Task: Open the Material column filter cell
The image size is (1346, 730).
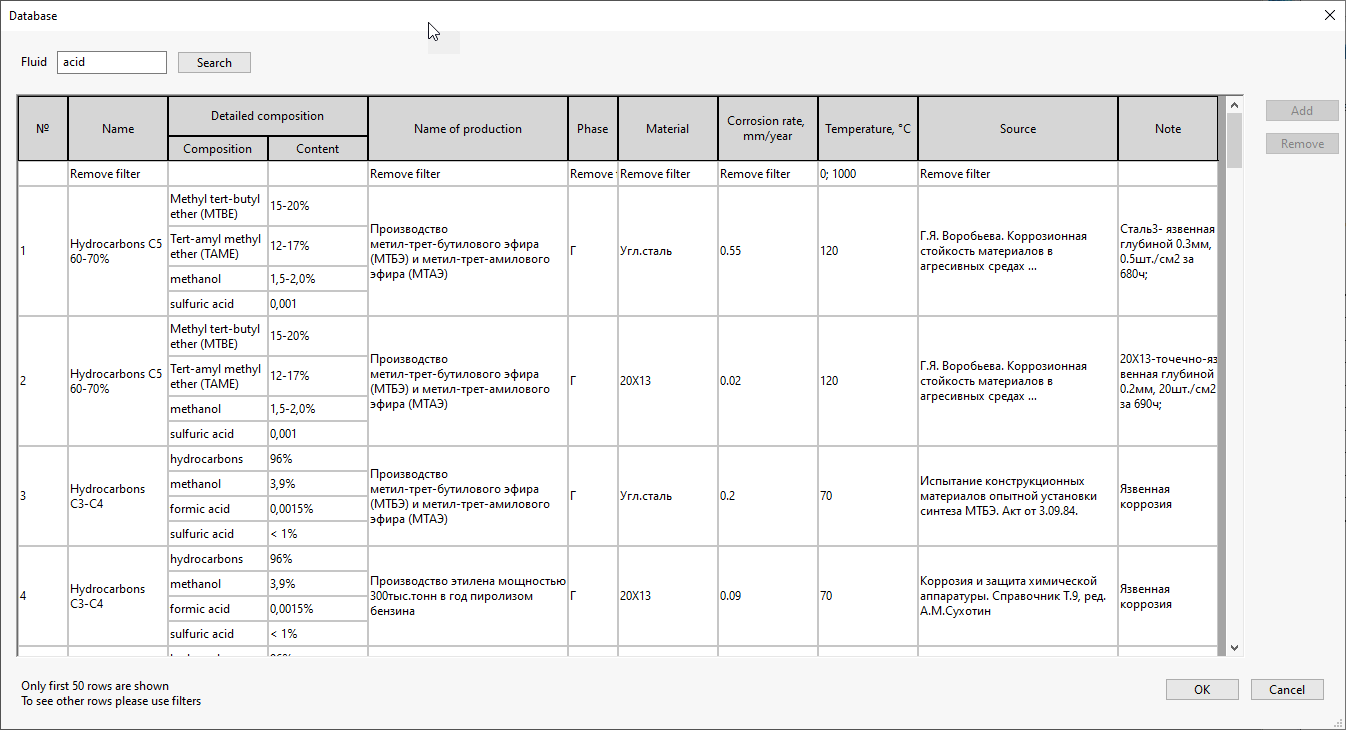Action: (667, 174)
